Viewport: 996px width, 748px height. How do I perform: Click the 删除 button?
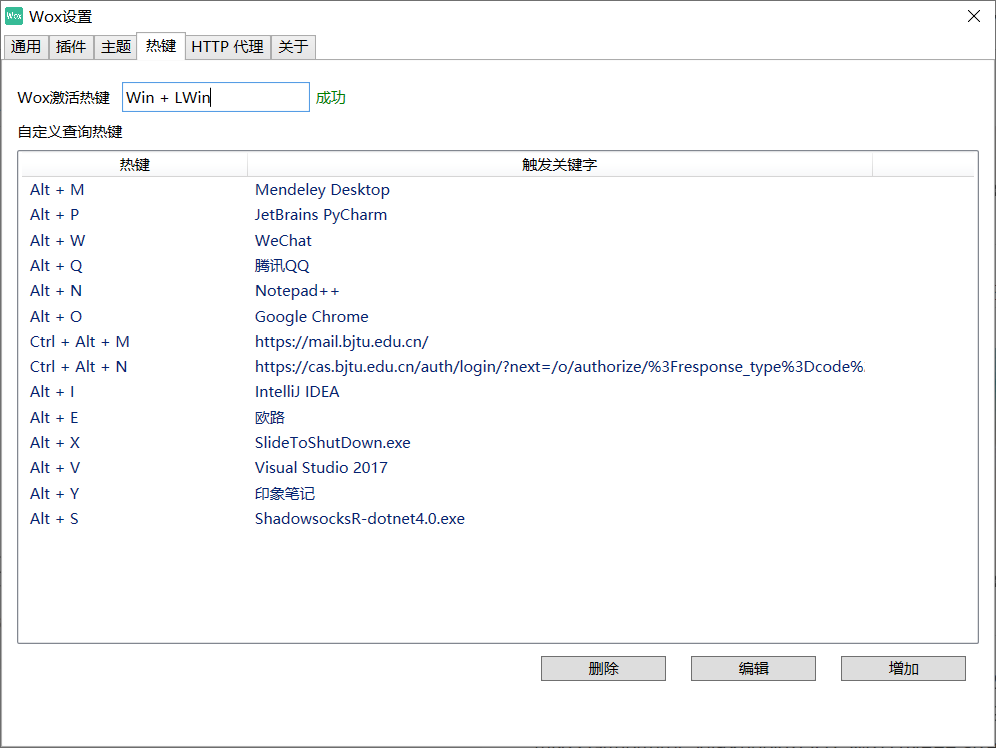[603, 669]
